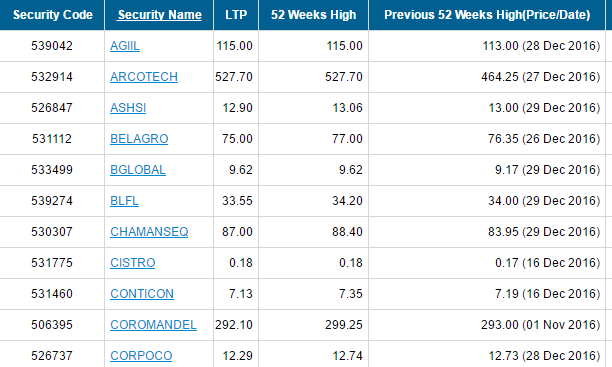
Task: Open the AGIIL security link
Action: click(125, 46)
